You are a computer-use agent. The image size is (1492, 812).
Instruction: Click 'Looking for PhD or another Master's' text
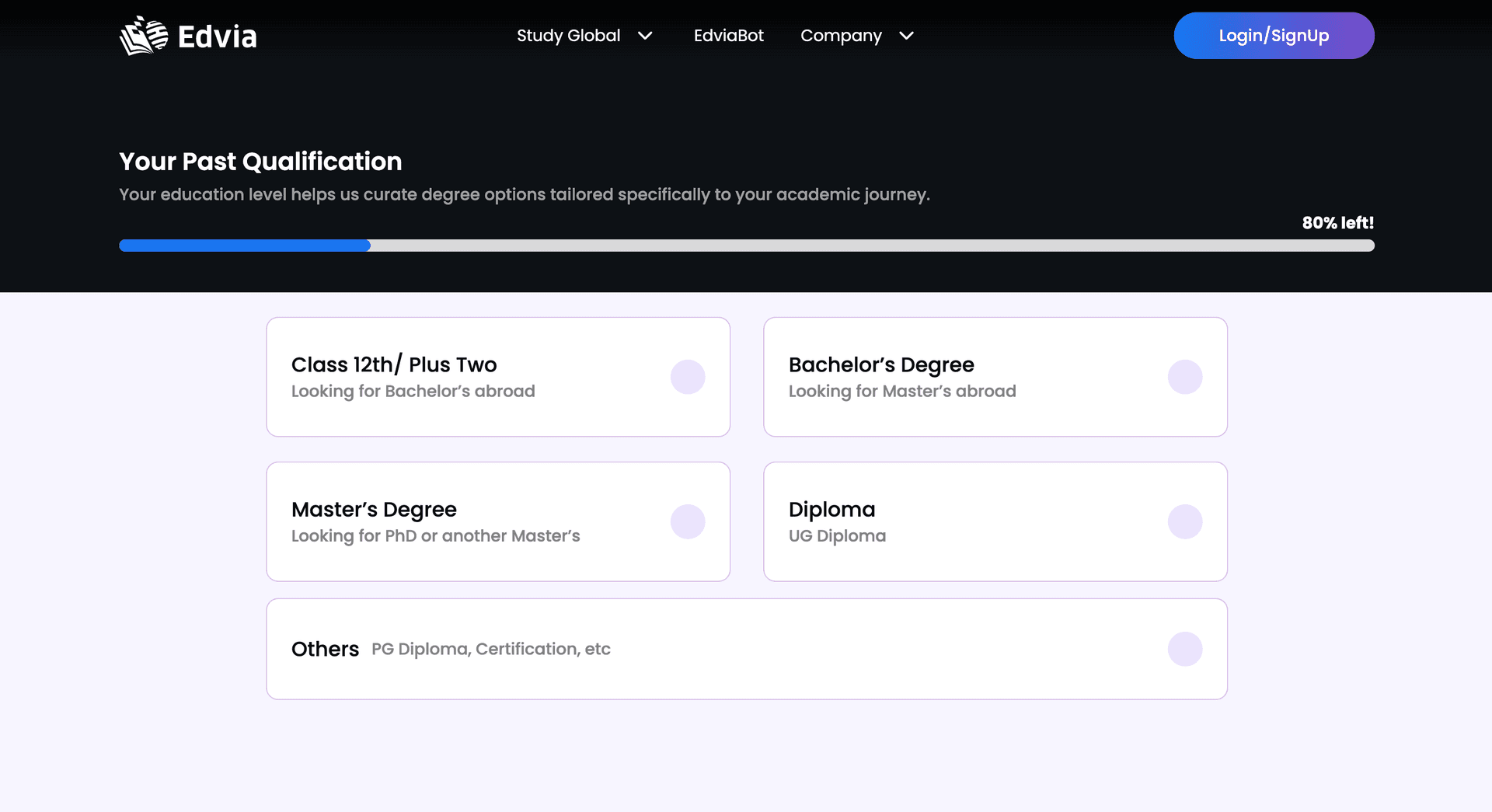click(x=436, y=535)
